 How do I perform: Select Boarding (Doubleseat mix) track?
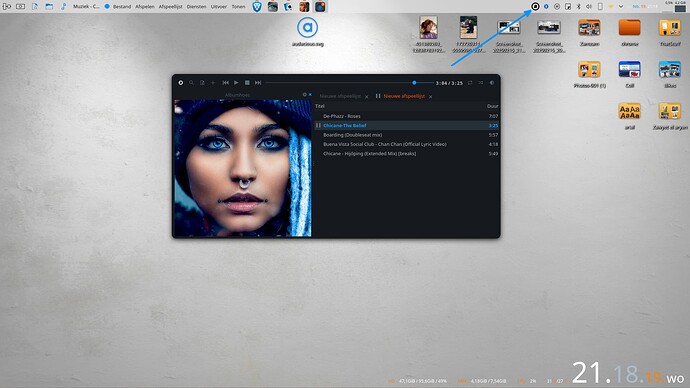[x=407, y=135]
